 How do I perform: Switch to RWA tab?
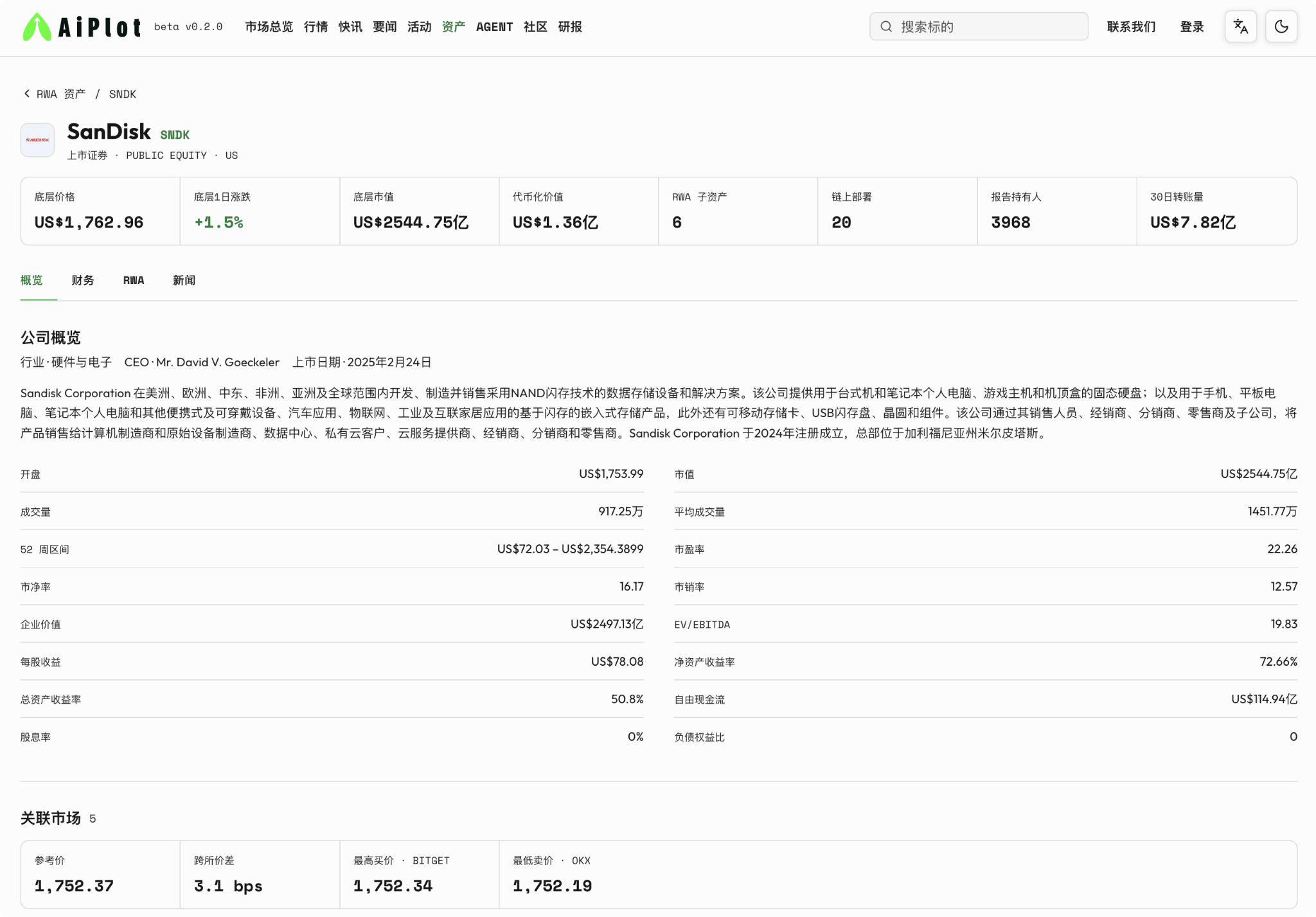[134, 280]
